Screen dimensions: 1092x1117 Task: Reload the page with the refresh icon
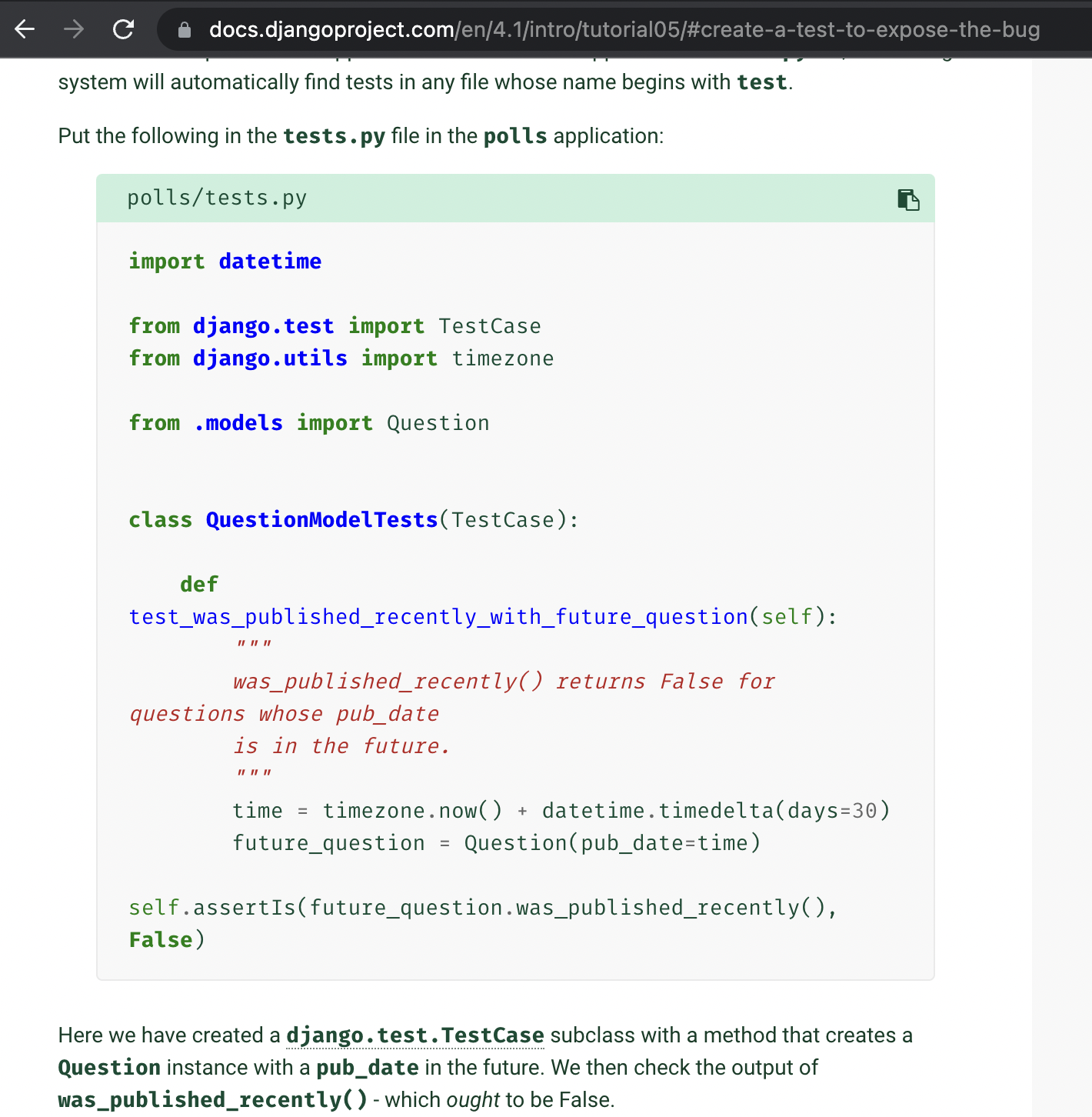coord(123,29)
